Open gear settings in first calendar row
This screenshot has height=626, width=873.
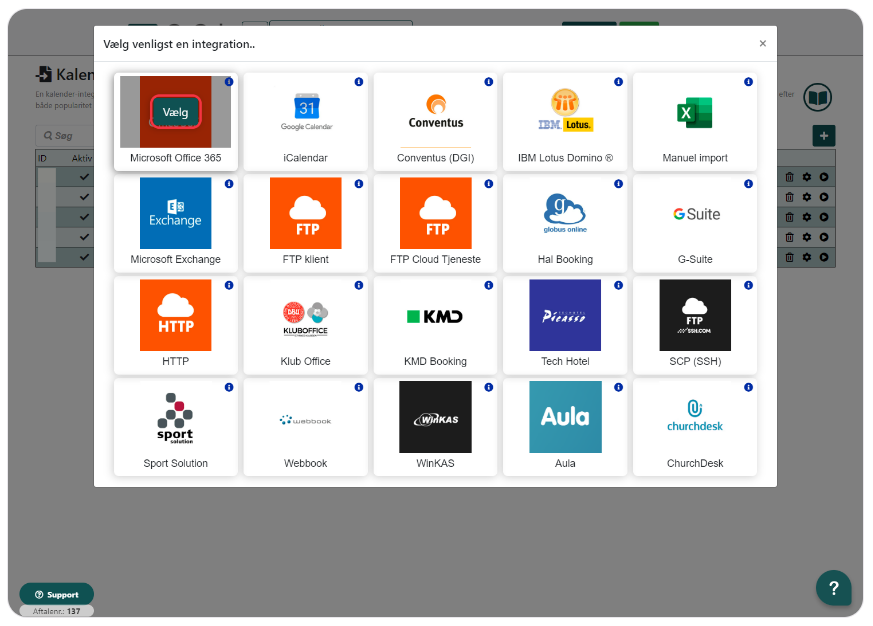coord(806,177)
